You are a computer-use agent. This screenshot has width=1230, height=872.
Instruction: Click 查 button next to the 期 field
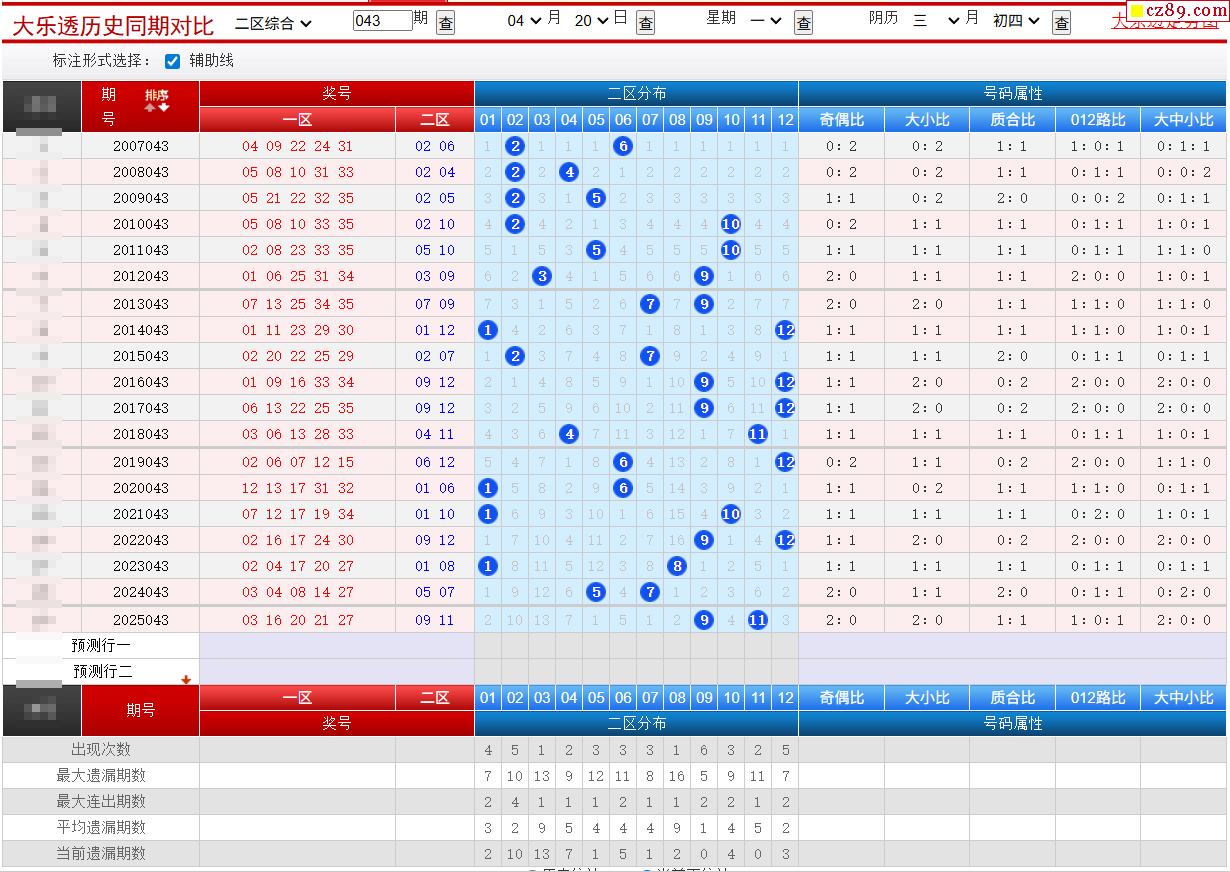coord(445,22)
